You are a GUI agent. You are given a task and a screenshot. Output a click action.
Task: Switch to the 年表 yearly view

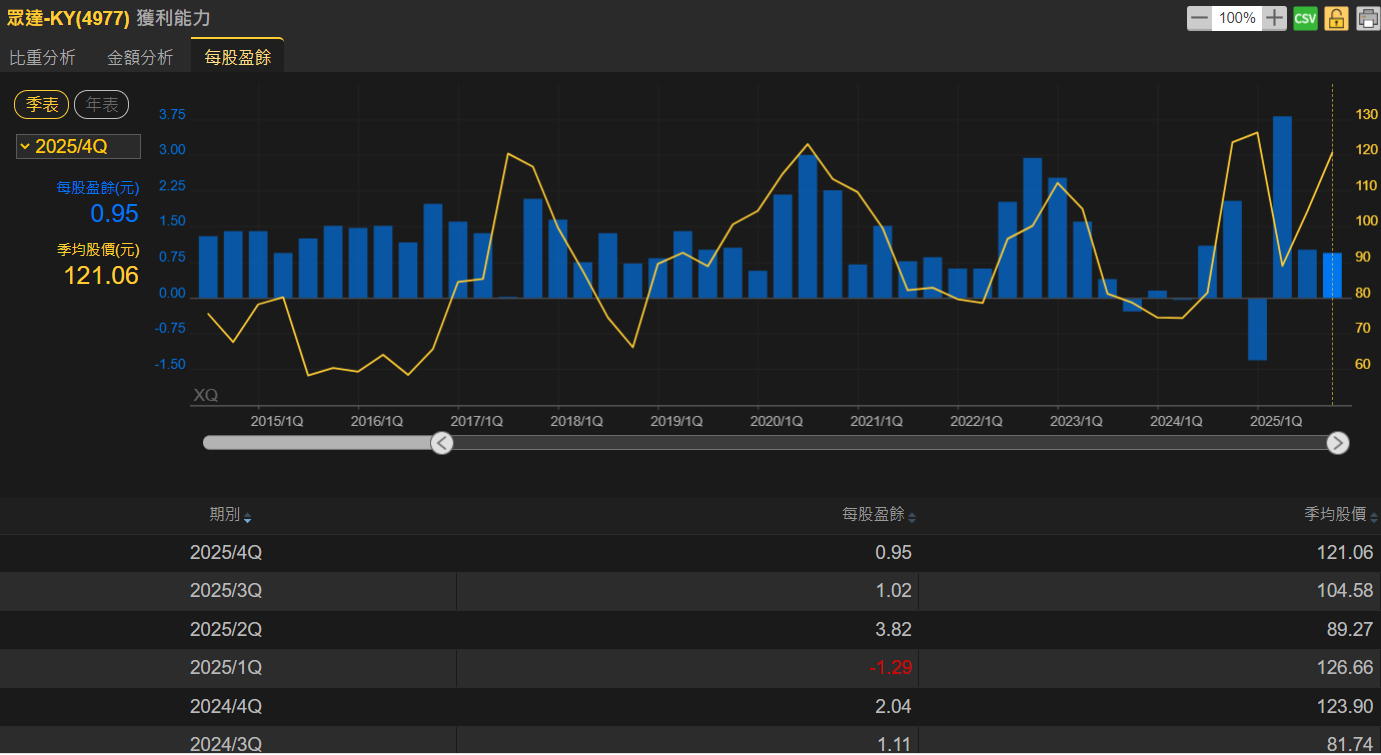coord(101,104)
